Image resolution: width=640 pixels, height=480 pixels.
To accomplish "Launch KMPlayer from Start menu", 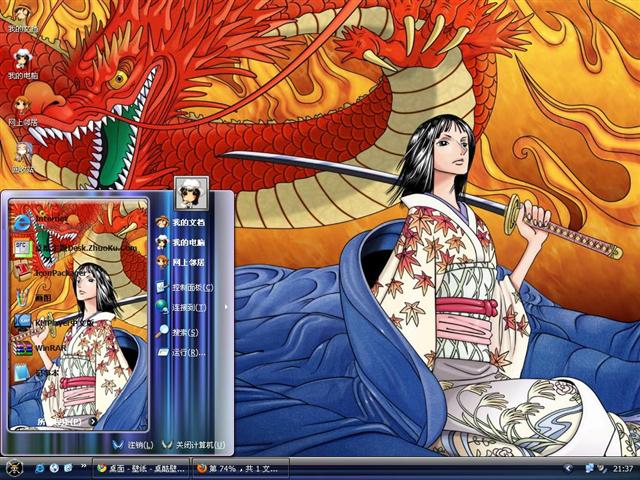I will (53, 322).
